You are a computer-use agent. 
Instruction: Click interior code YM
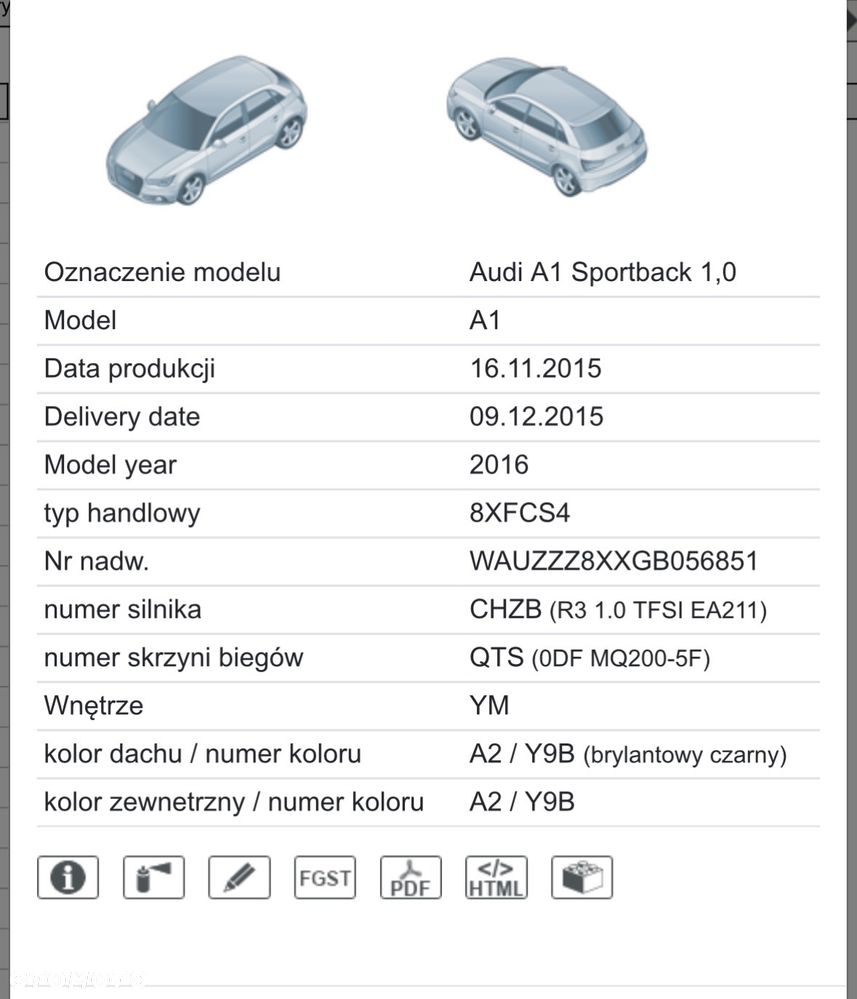pos(489,705)
